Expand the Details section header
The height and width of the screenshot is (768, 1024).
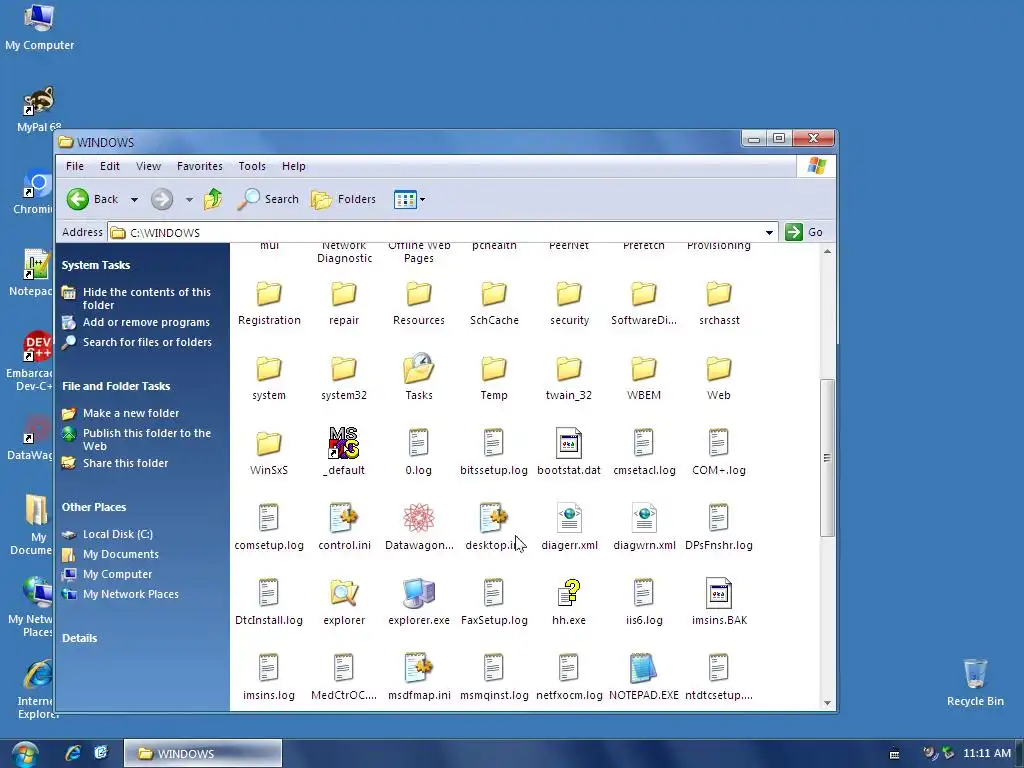80,638
